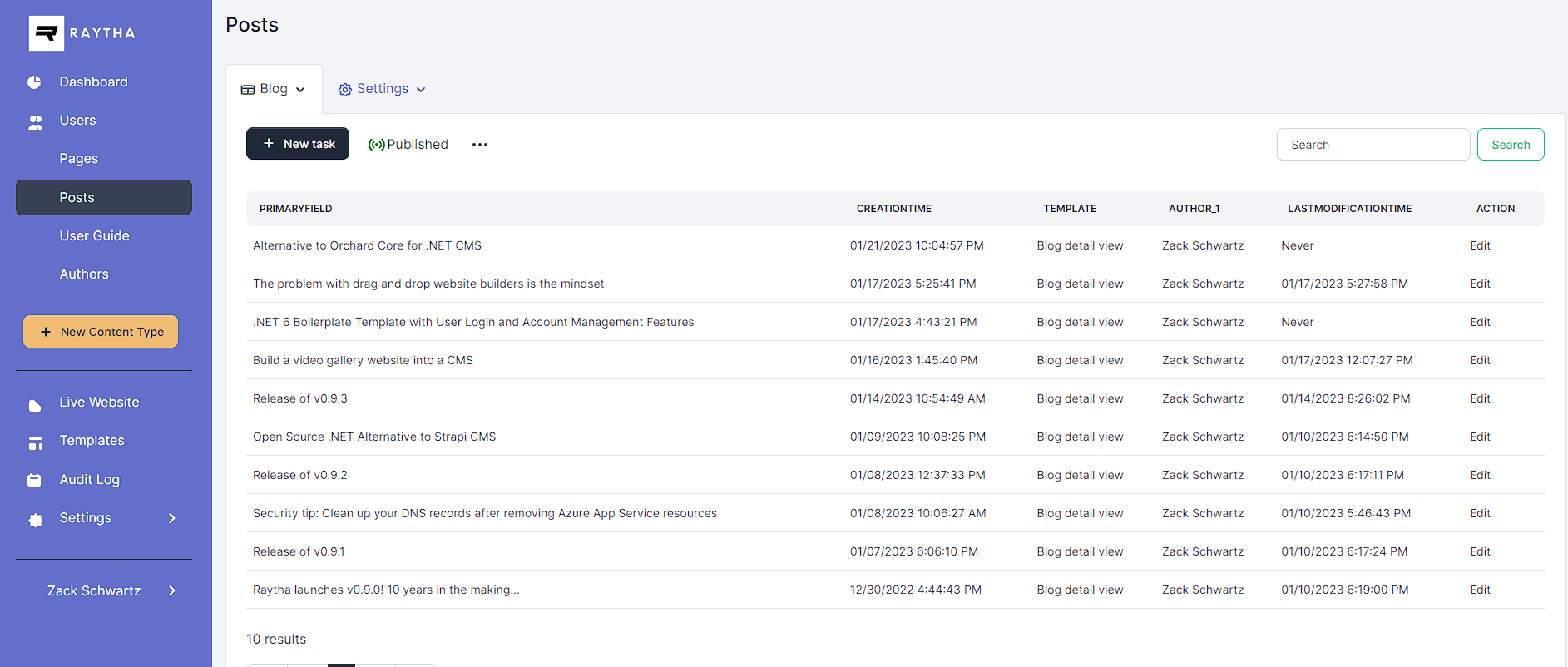Click Zack Schwartz author in v0.9.1 row
This screenshot has width=1568, height=667.
coord(1203,552)
